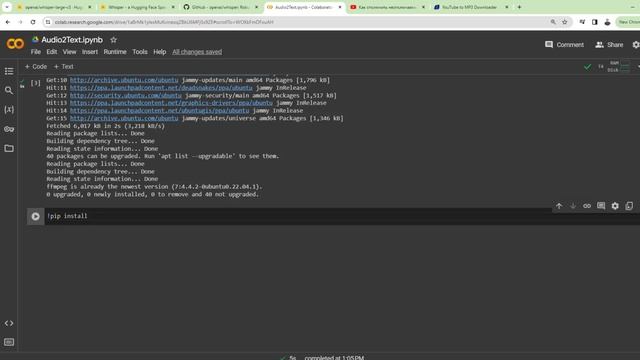Add a comment to the cell
Screen dimensions: 640x360
click(601, 206)
